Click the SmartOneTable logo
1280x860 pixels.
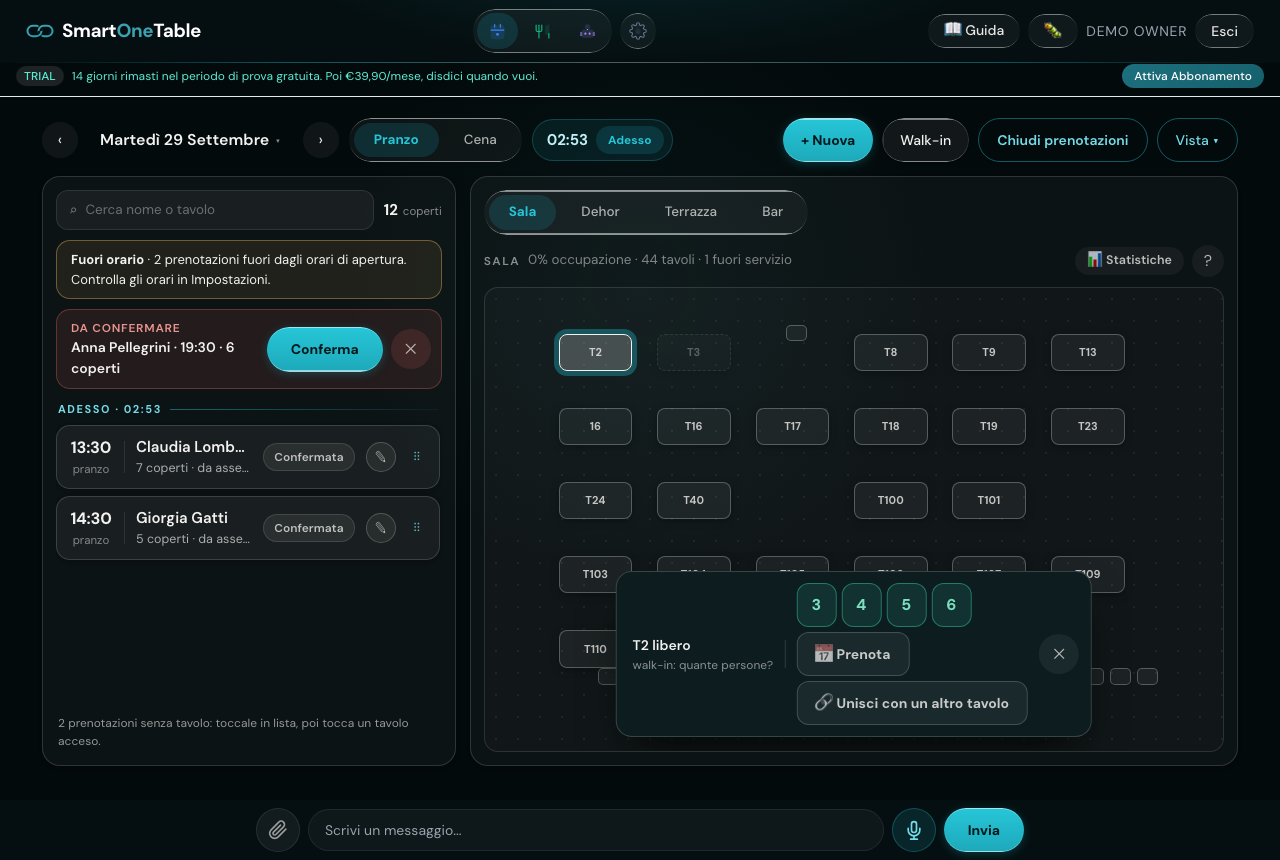click(x=114, y=31)
